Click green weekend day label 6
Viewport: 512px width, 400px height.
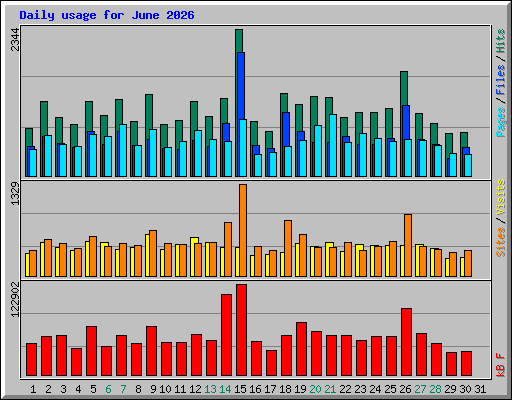108,389
